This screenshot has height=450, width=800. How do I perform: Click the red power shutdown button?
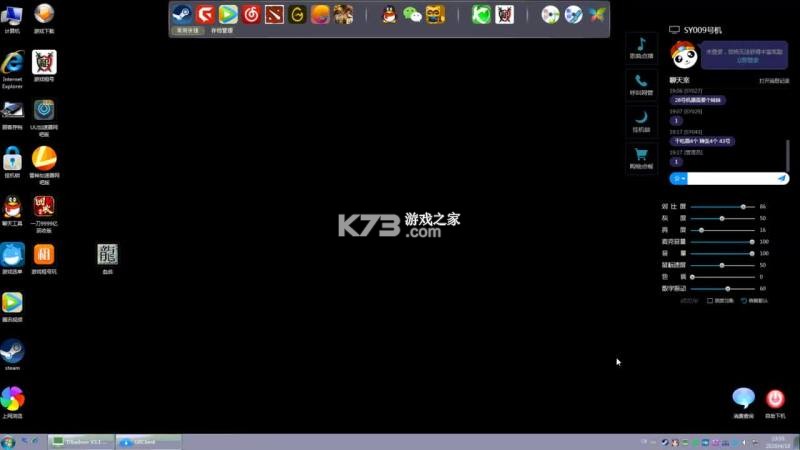click(775, 399)
